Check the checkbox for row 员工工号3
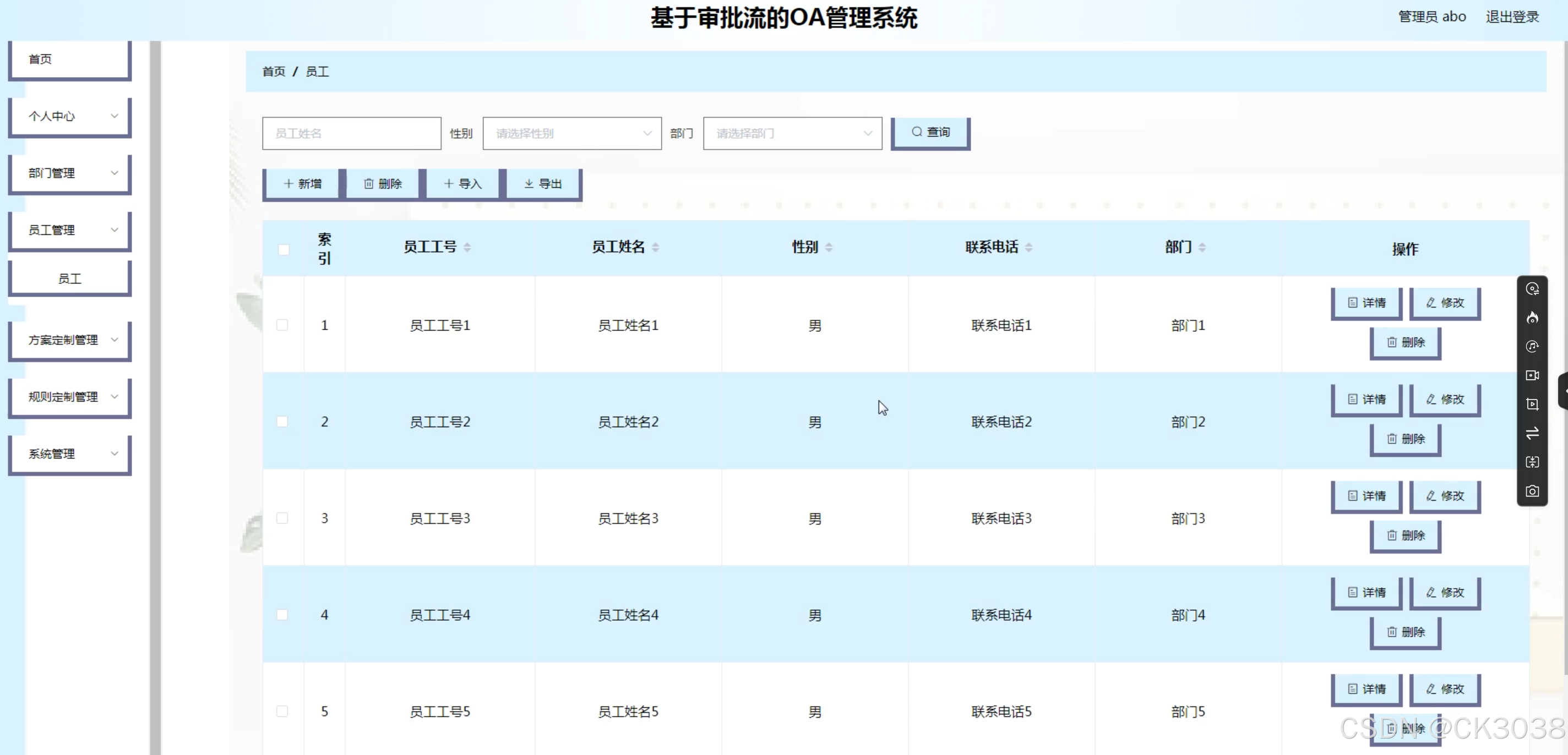Image resolution: width=1568 pixels, height=755 pixels. tap(282, 518)
